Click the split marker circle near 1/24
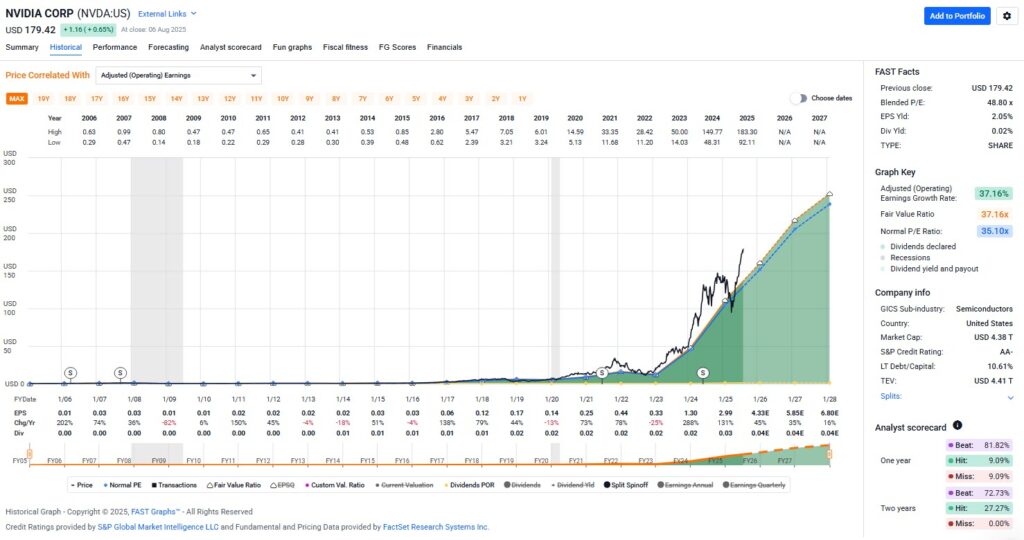1024x540 pixels. (703, 373)
